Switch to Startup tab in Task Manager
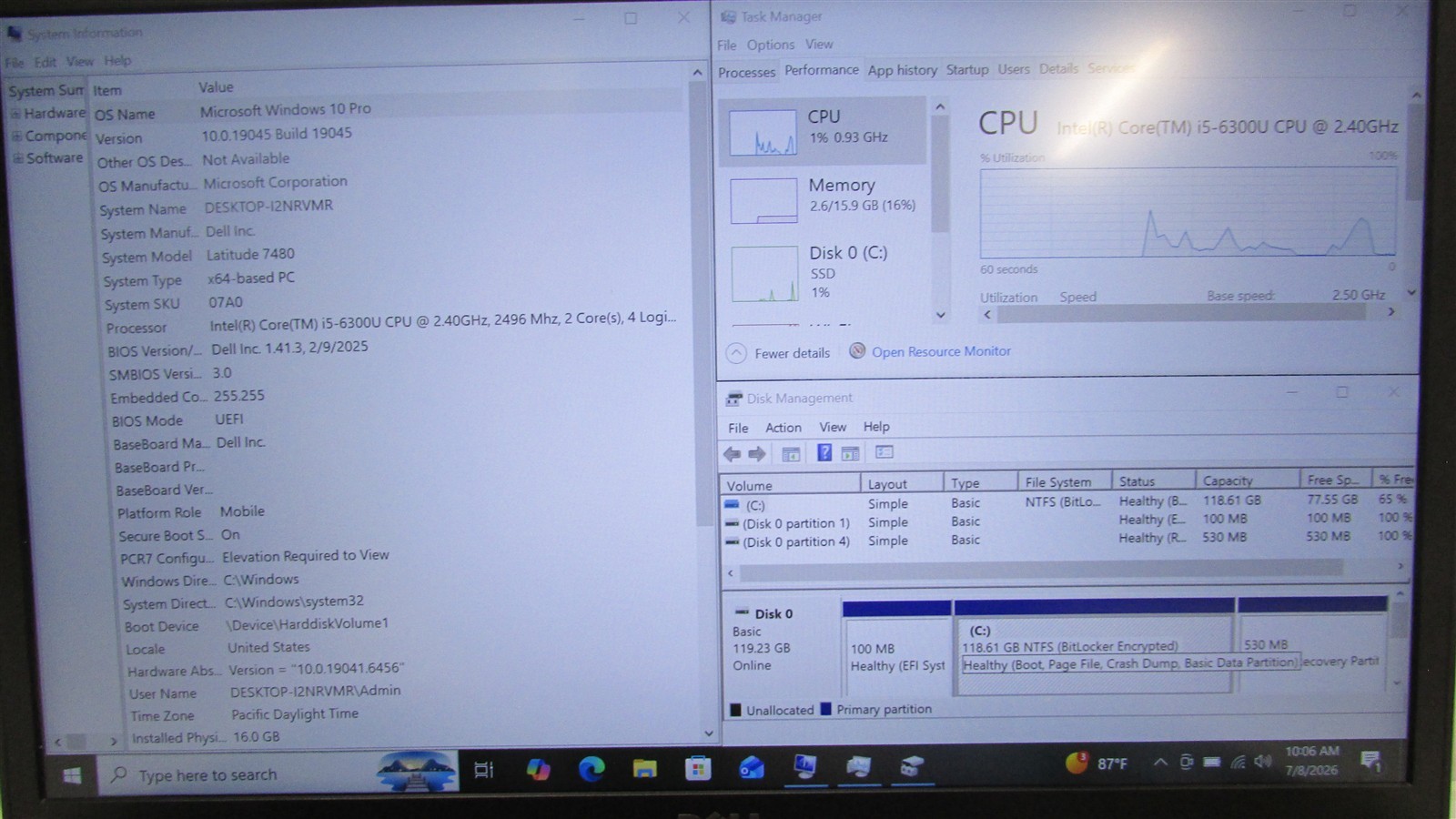The width and height of the screenshot is (1456, 819). pos(966,69)
